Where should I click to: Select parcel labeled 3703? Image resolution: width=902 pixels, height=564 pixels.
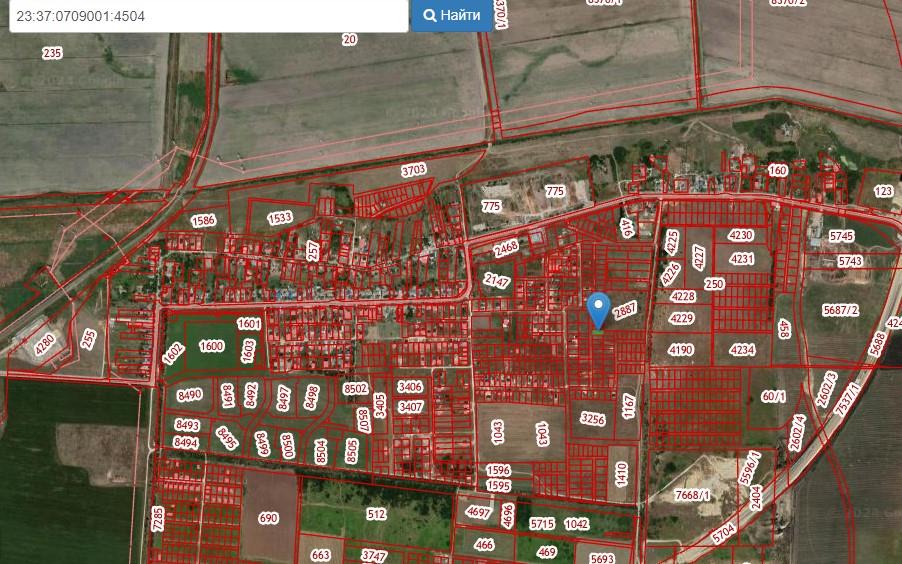pyautogui.click(x=413, y=171)
